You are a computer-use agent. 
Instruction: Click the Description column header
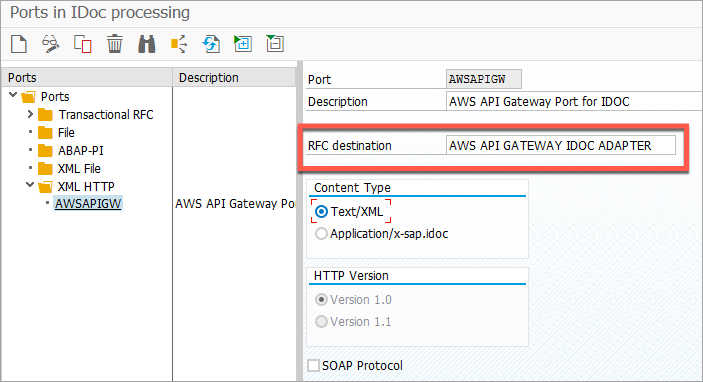pos(234,78)
